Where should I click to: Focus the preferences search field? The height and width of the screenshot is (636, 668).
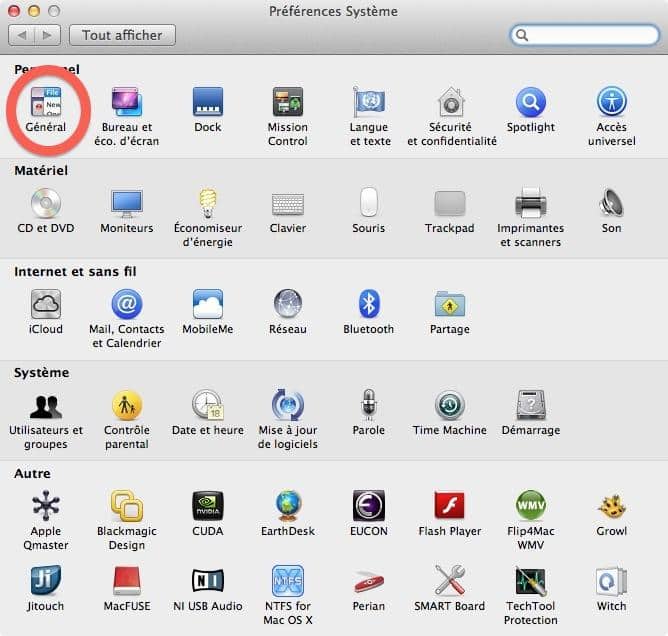584,35
